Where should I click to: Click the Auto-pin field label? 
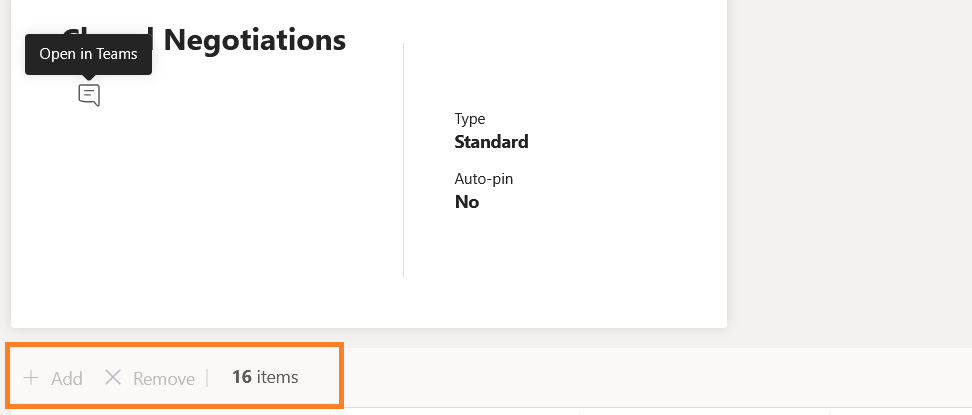[x=484, y=179]
